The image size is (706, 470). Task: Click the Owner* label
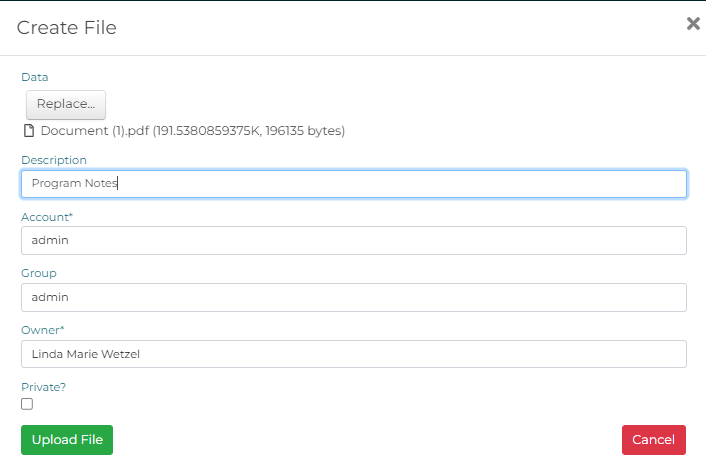[43, 330]
